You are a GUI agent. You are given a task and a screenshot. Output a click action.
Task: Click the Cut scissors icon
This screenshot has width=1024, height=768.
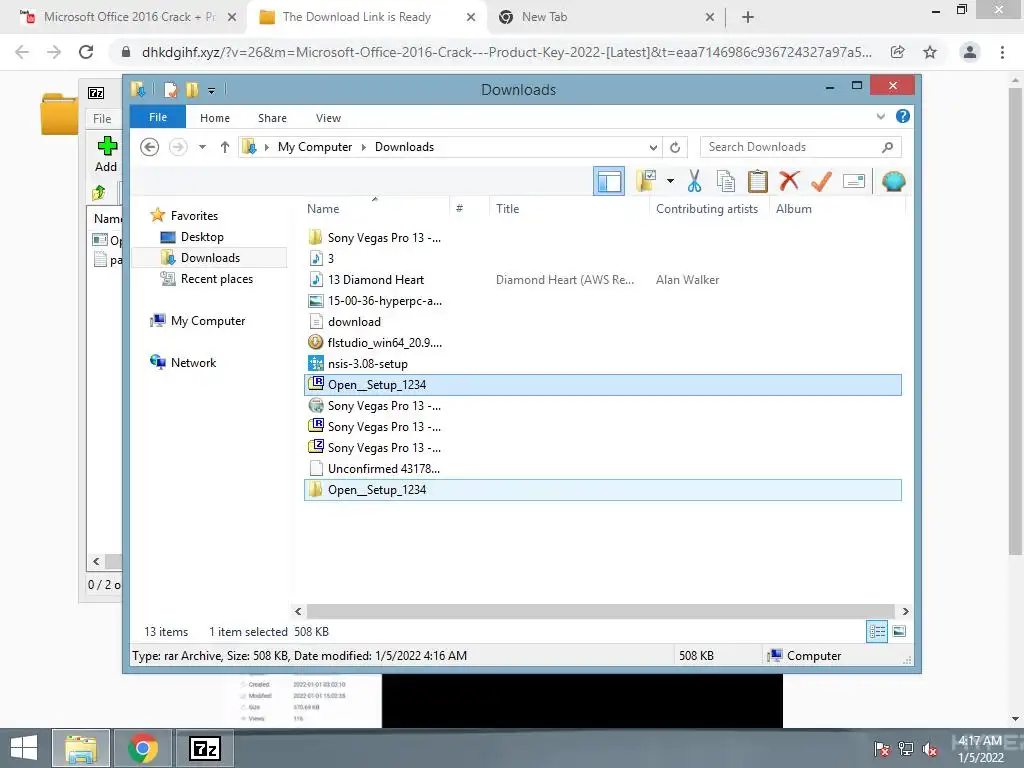[694, 181]
